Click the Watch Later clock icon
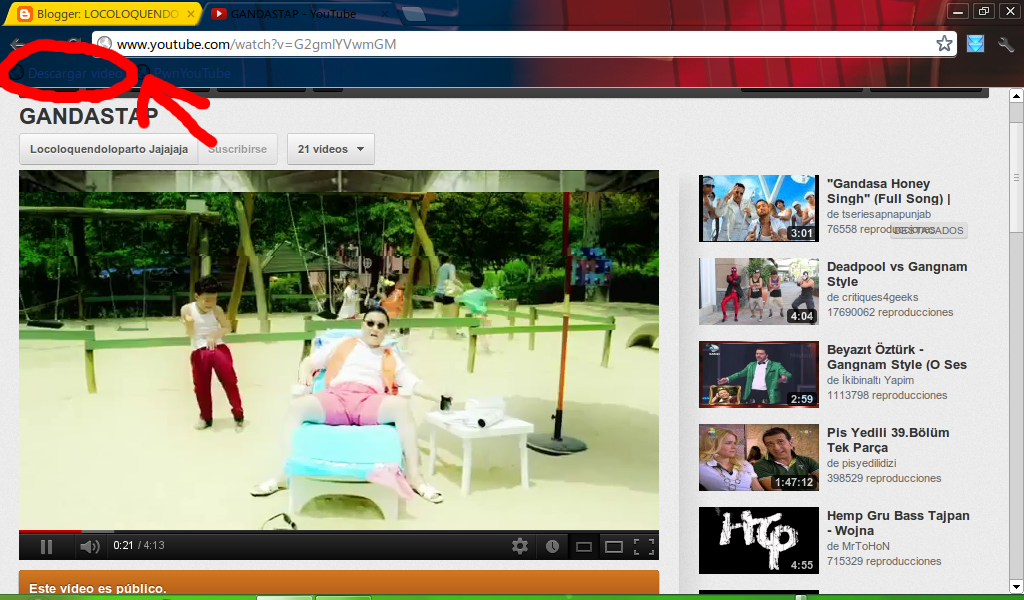 click(x=552, y=546)
